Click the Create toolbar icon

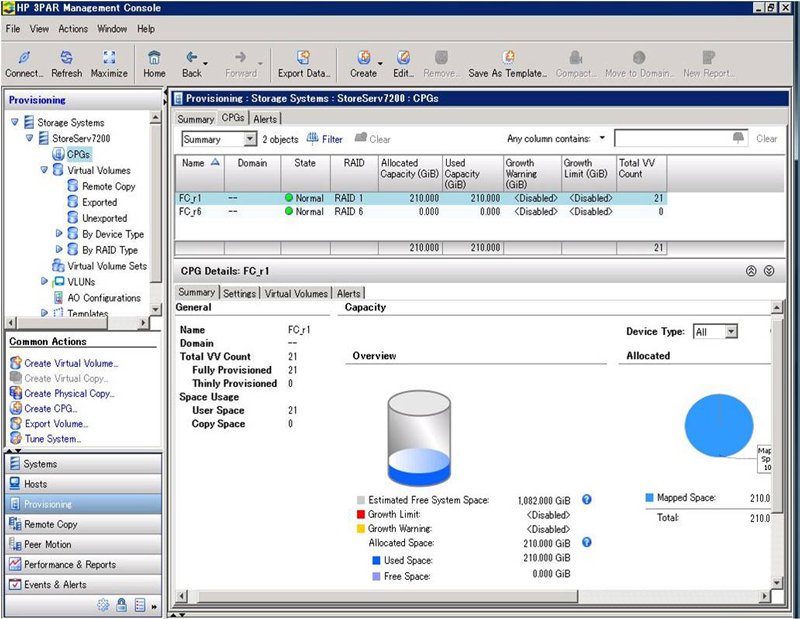pyautogui.click(x=364, y=57)
